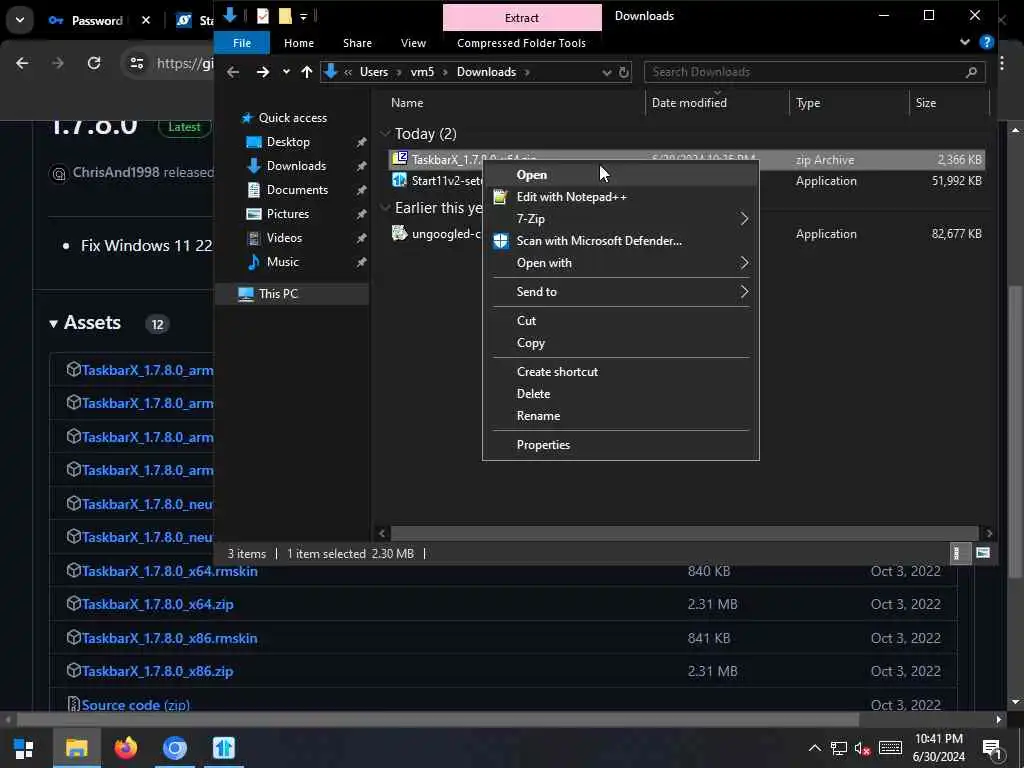Screen dimensions: 1024x768
Task: Switch to the View ribbon tab
Action: pyautogui.click(x=413, y=43)
